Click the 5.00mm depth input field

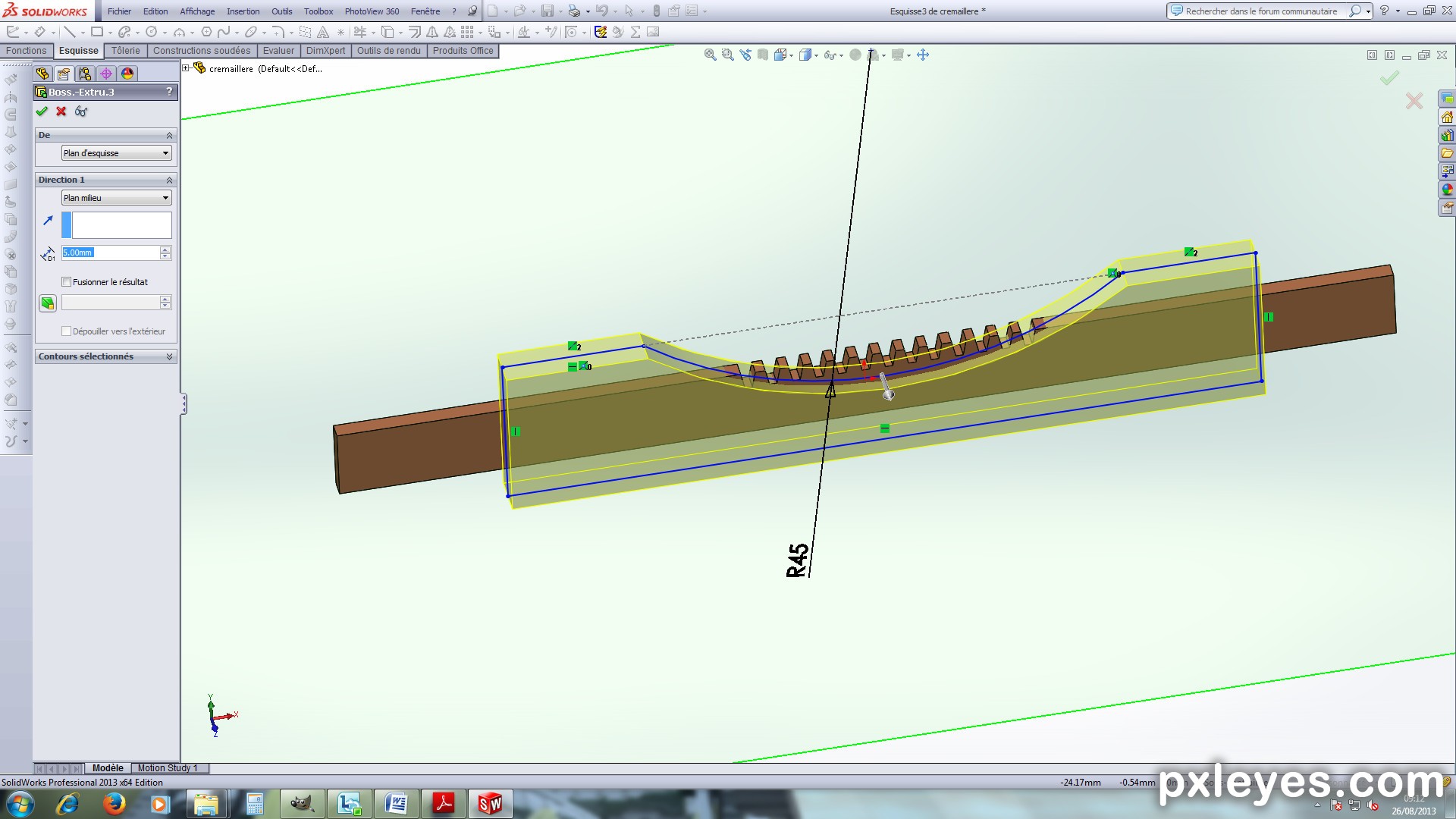point(111,253)
